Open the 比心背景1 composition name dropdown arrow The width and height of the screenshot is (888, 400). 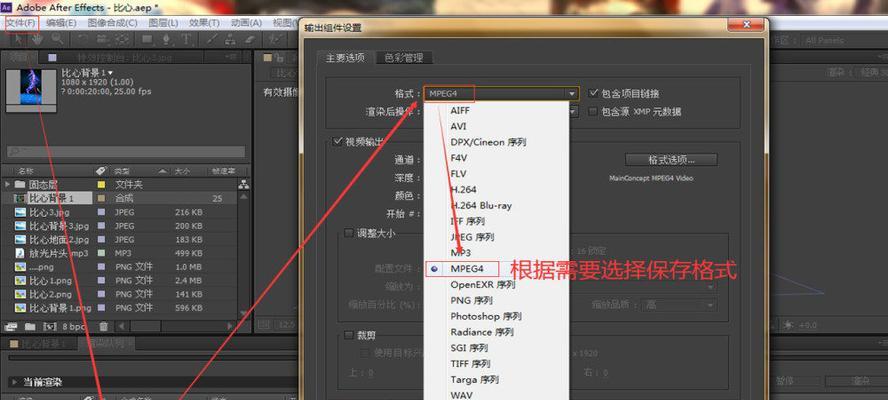[x=110, y=73]
